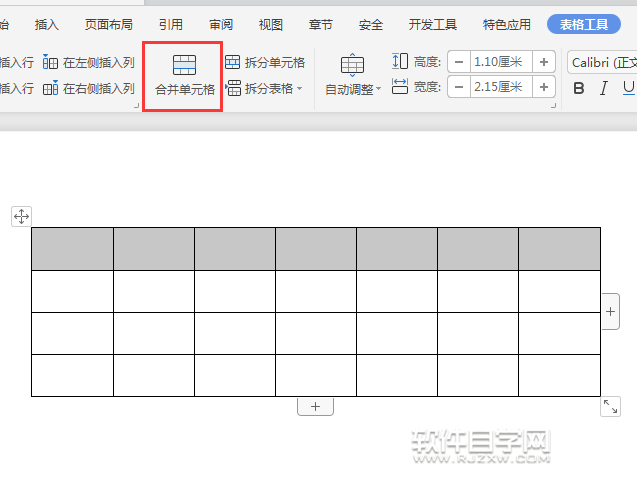The height and width of the screenshot is (487, 637).
Task: Open the Security (安全) tab
Action: coord(371,25)
